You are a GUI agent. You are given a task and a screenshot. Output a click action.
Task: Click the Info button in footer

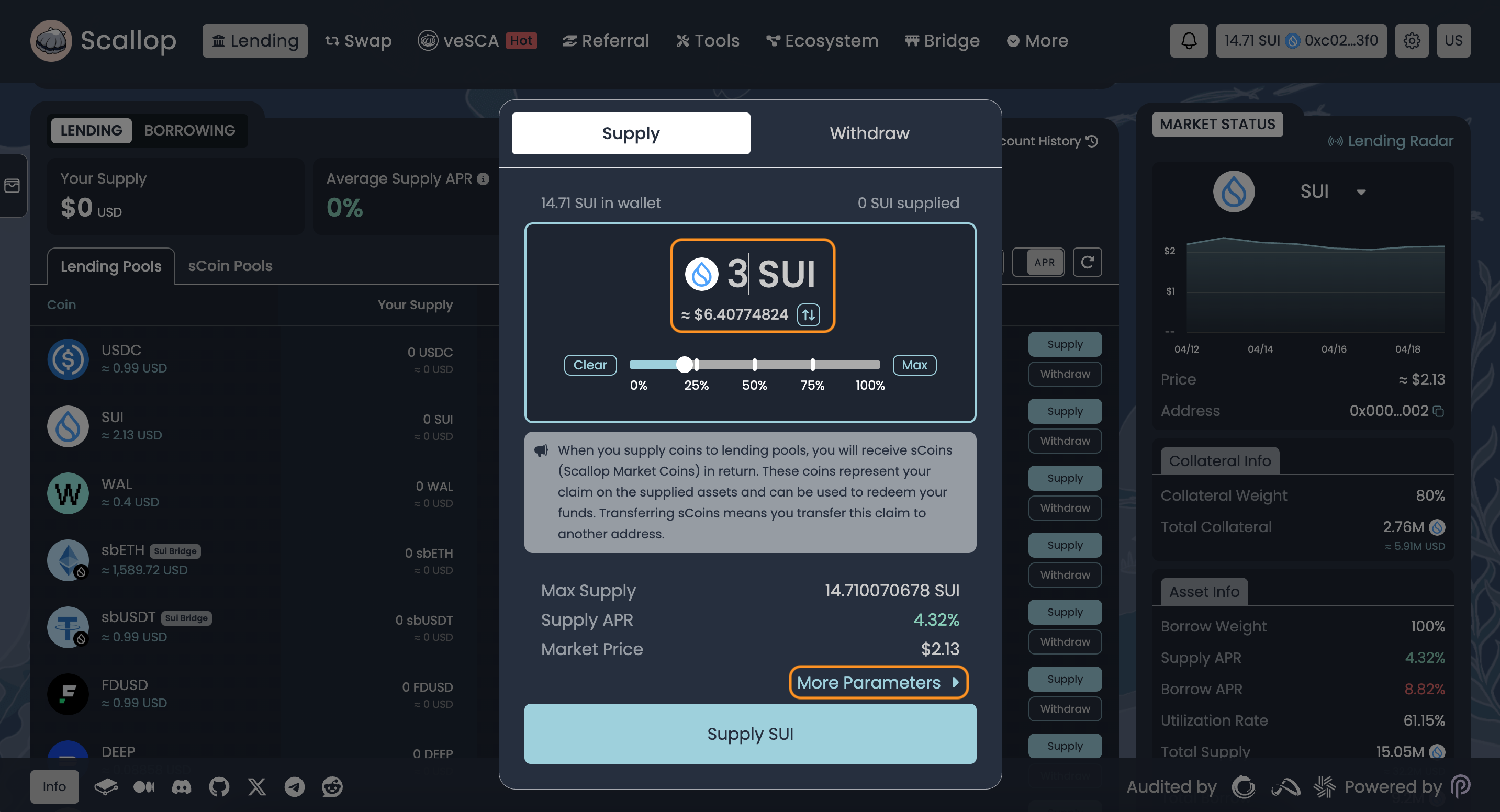(x=54, y=787)
